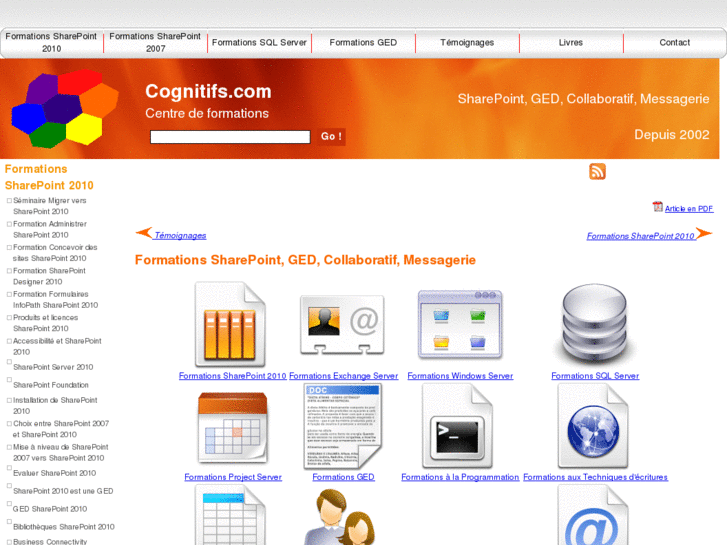Viewport: 727px width, 545px height.
Task: Focus the search text field in banner
Action: tap(230, 137)
